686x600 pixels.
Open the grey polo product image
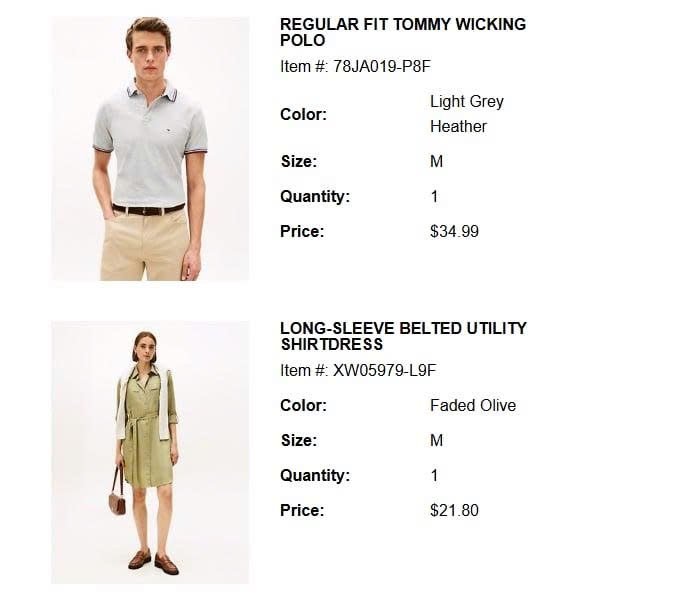150,148
